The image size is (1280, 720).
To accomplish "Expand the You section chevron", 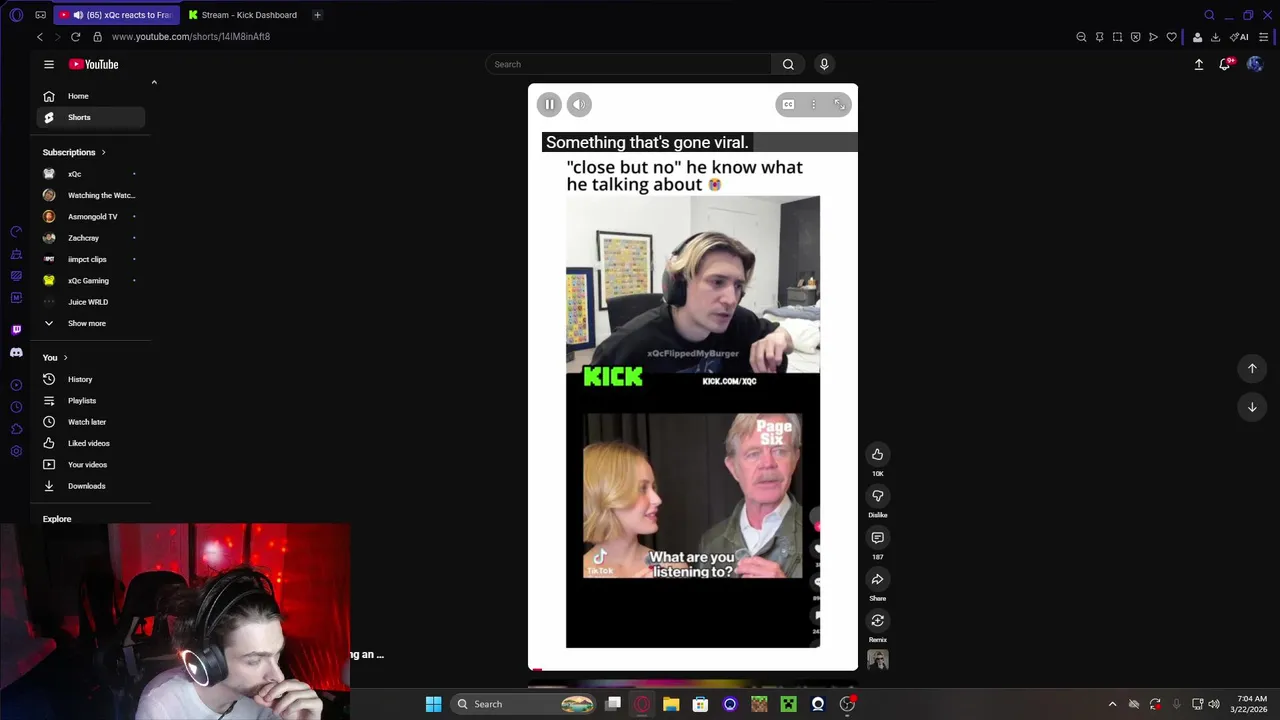I will [65, 357].
